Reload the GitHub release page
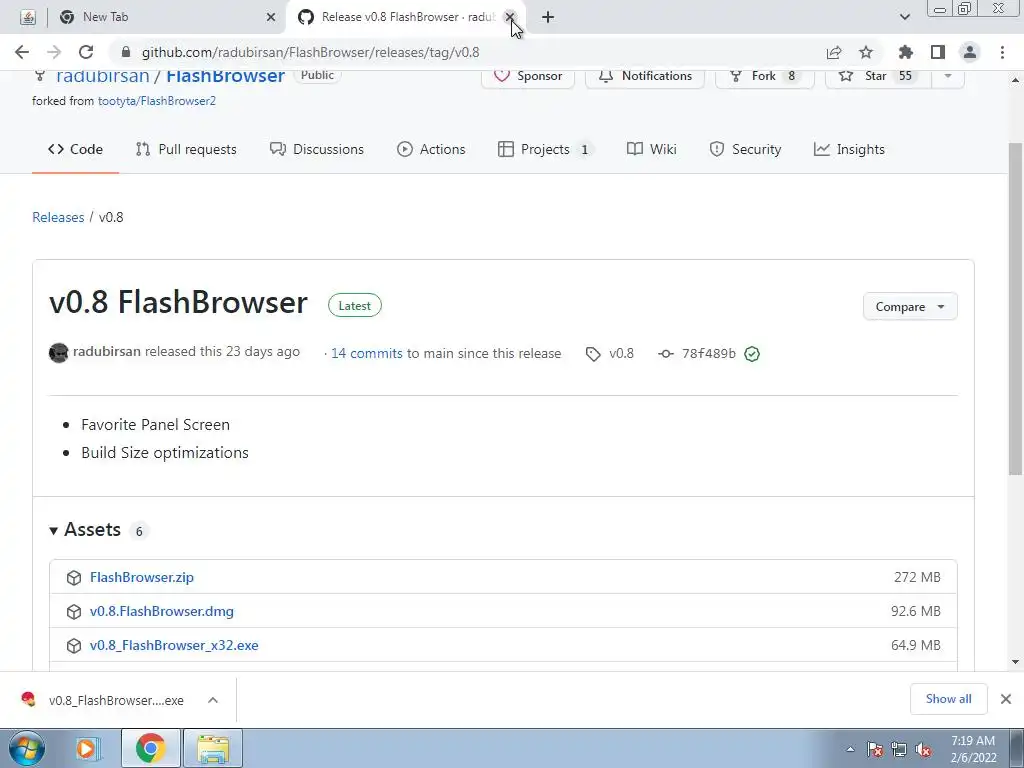The width and height of the screenshot is (1024, 768). click(86, 52)
